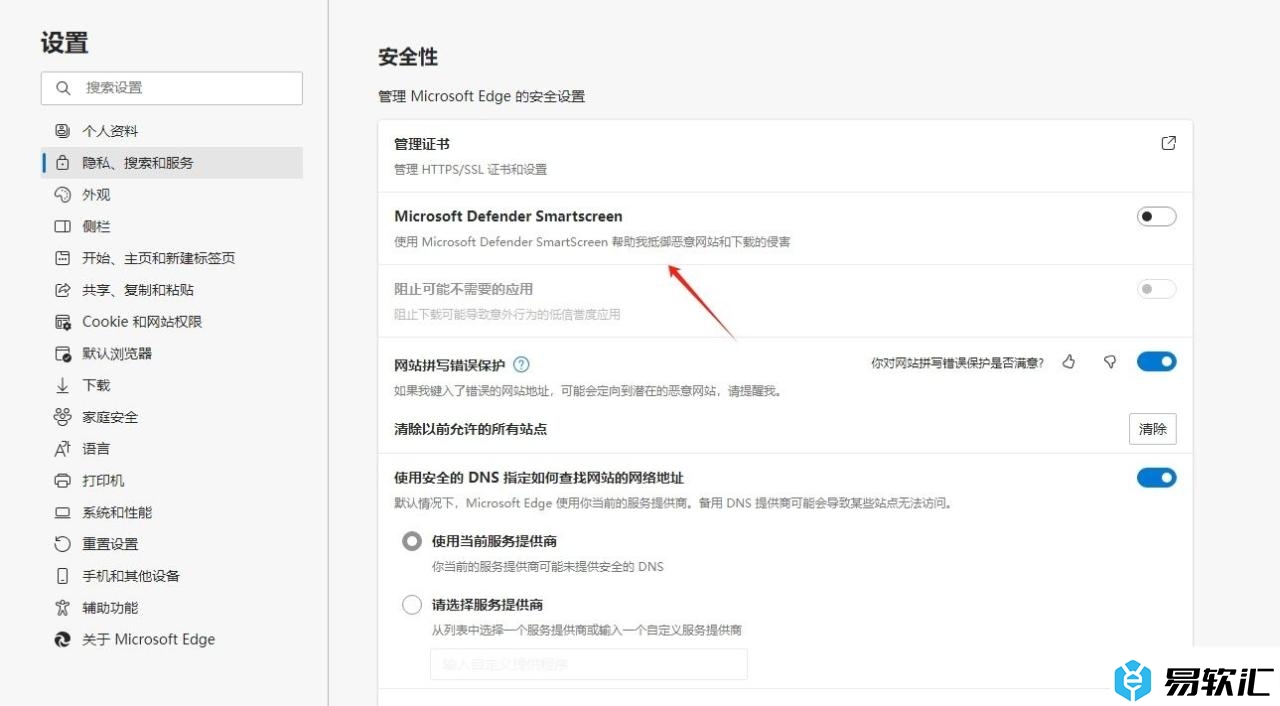Give thumbs down for typo protection

(1110, 362)
